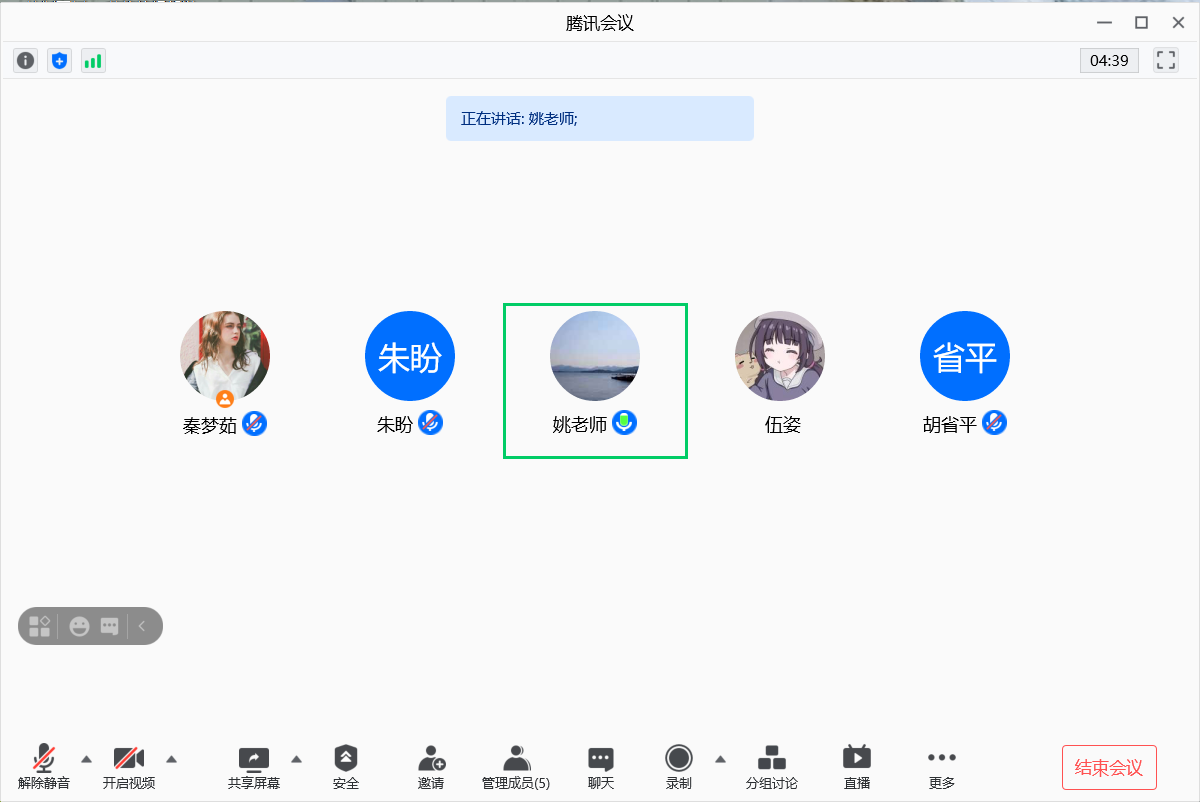Click the blue security shield icon

pos(60,61)
